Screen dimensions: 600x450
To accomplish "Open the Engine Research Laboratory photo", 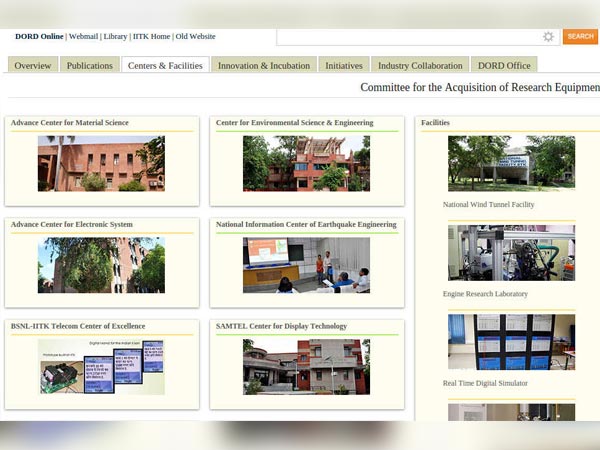I will (512, 253).
